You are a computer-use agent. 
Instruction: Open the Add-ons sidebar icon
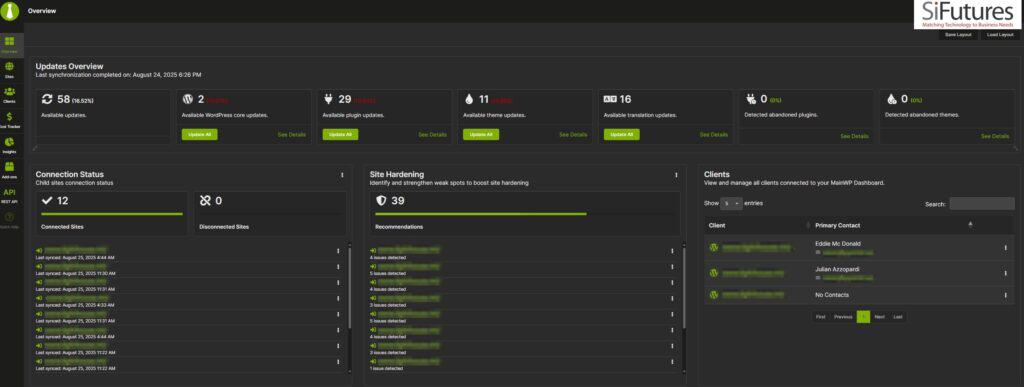click(x=10, y=166)
